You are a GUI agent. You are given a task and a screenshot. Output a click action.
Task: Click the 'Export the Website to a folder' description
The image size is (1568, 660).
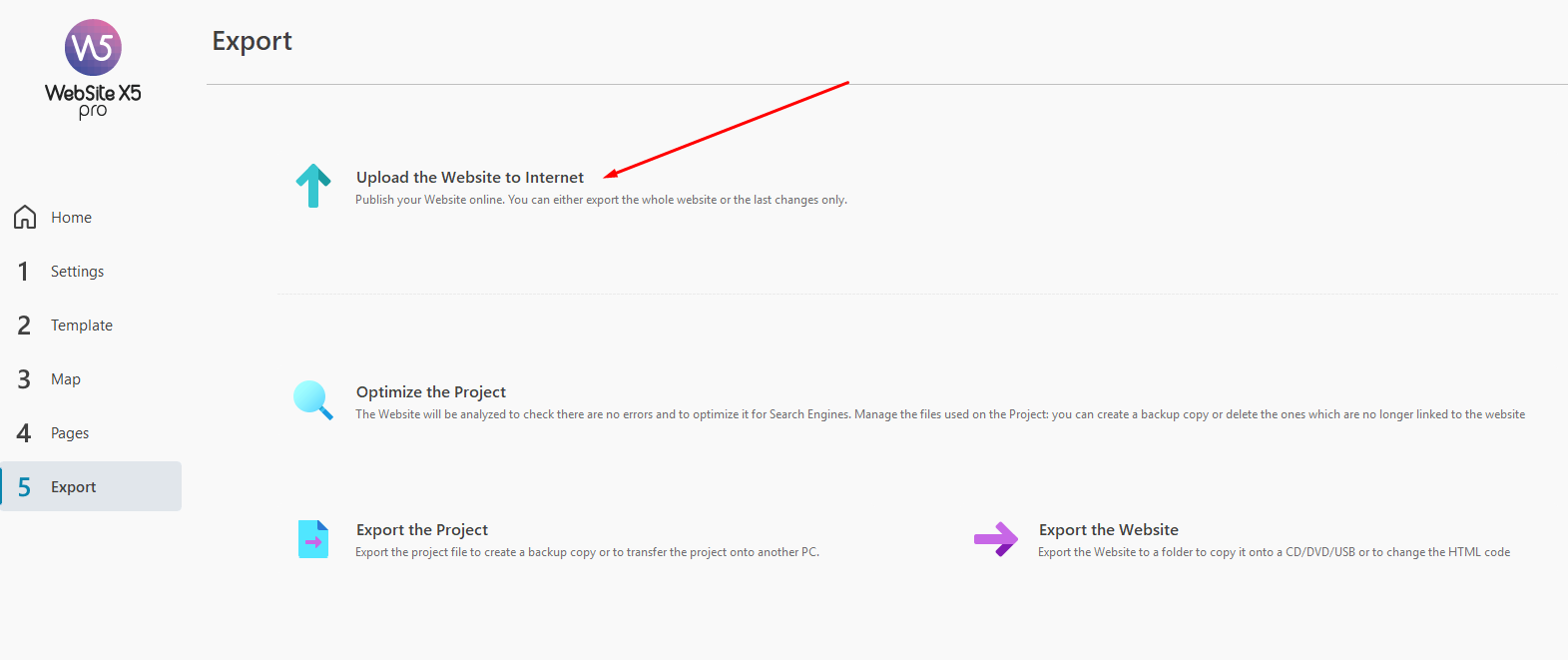tap(1274, 552)
